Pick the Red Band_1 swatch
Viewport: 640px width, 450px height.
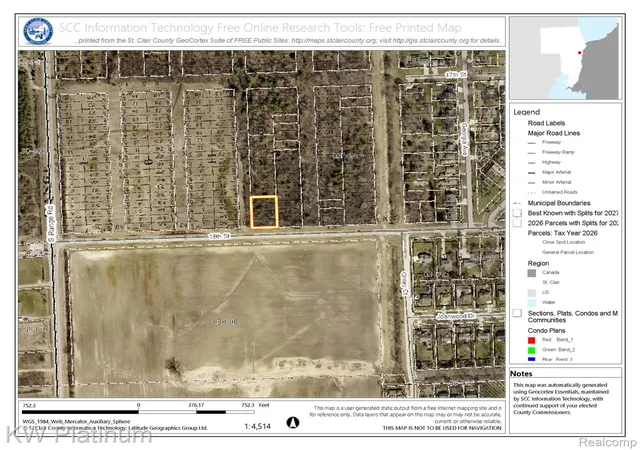tap(531, 340)
